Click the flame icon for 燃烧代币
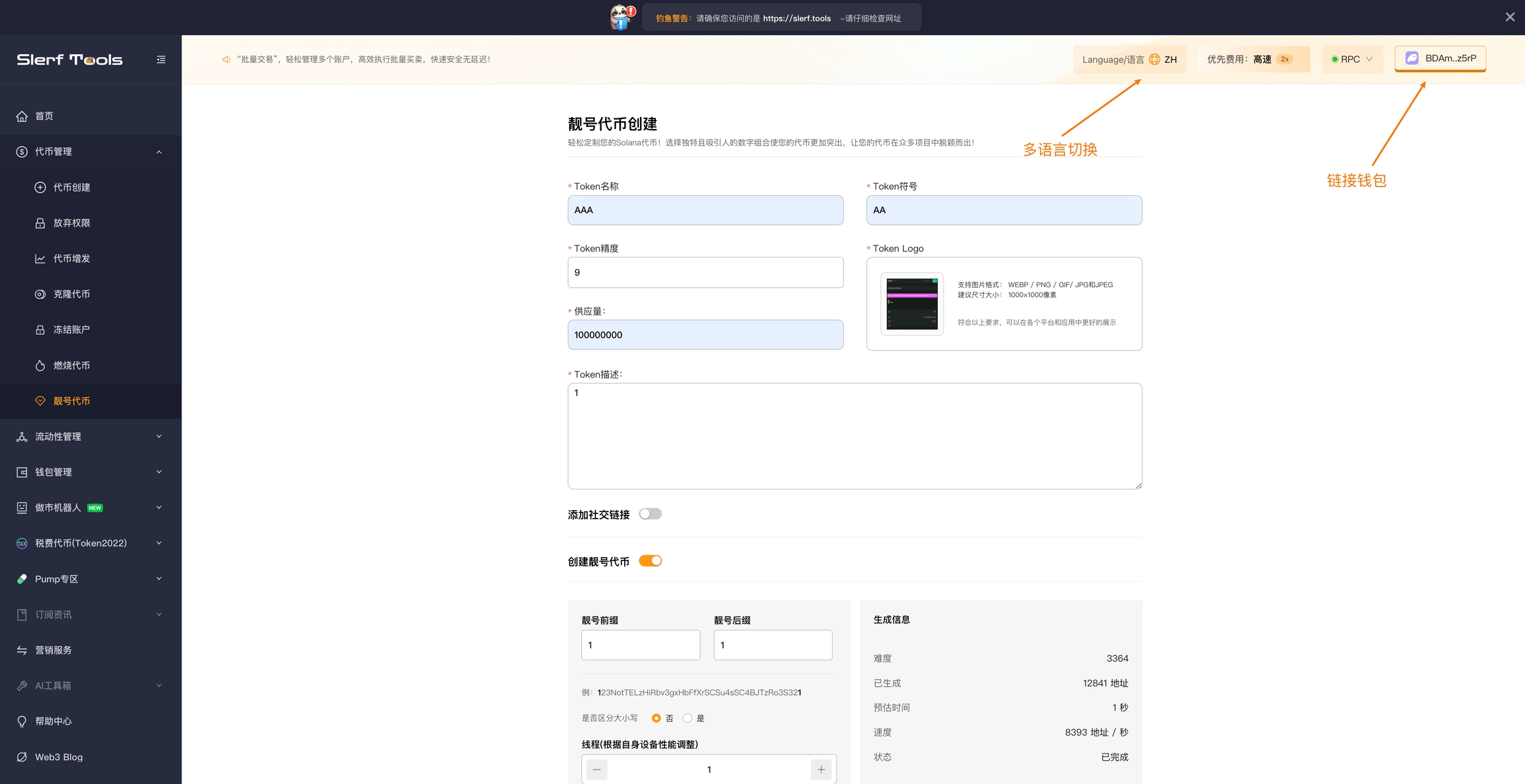Viewport: 1525px width, 784px height. 40,365
